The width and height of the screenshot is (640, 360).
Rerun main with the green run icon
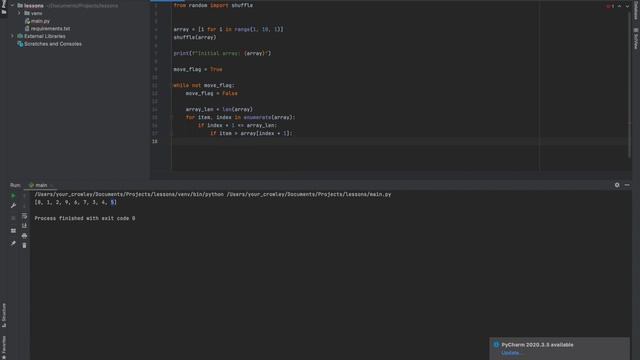click(13, 196)
